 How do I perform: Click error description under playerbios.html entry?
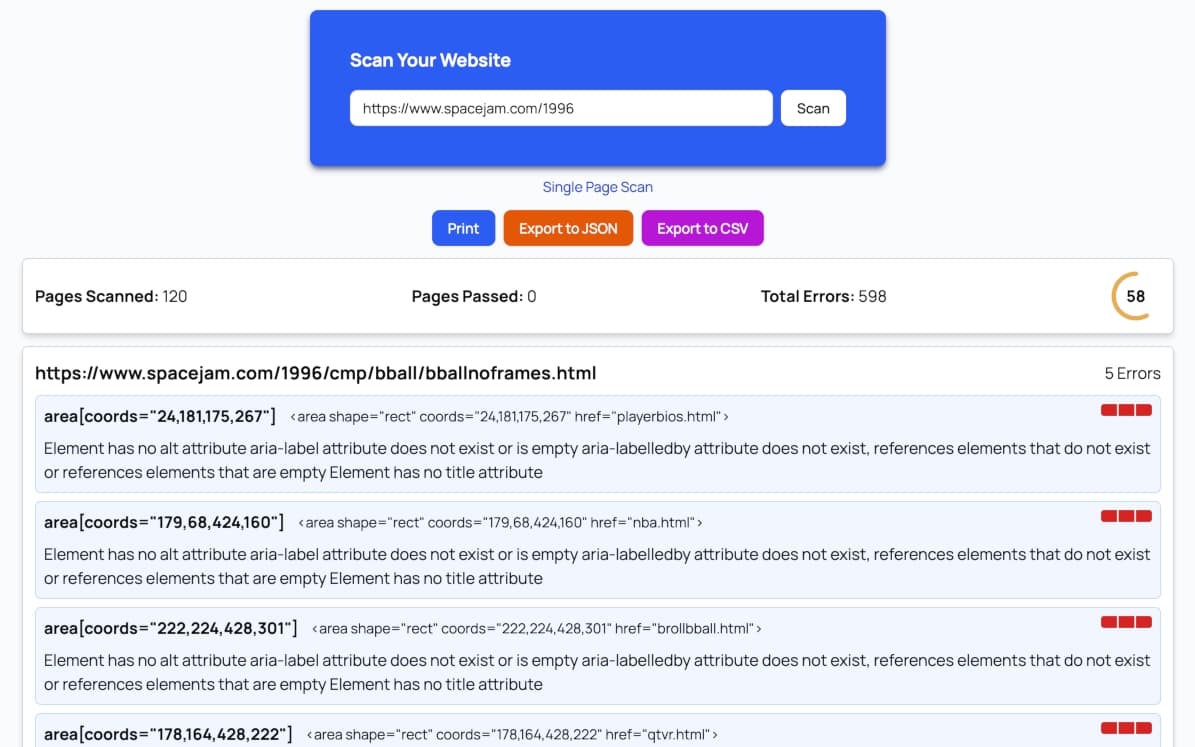tap(597, 460)
